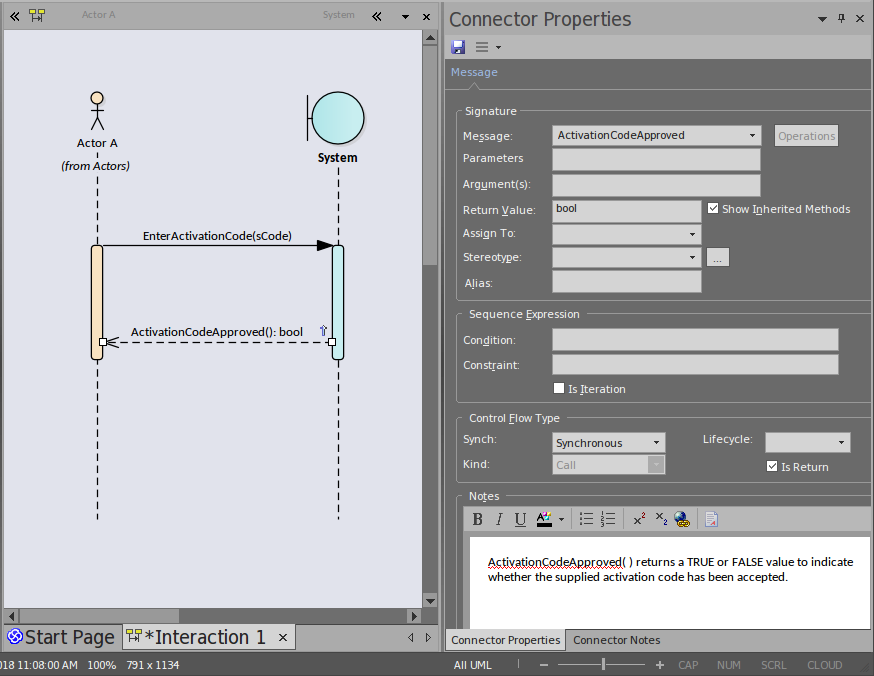This screenshot has width=874, height=676.
Task: Enable the Is Iteration checkbox
Action: click(559, 388)
